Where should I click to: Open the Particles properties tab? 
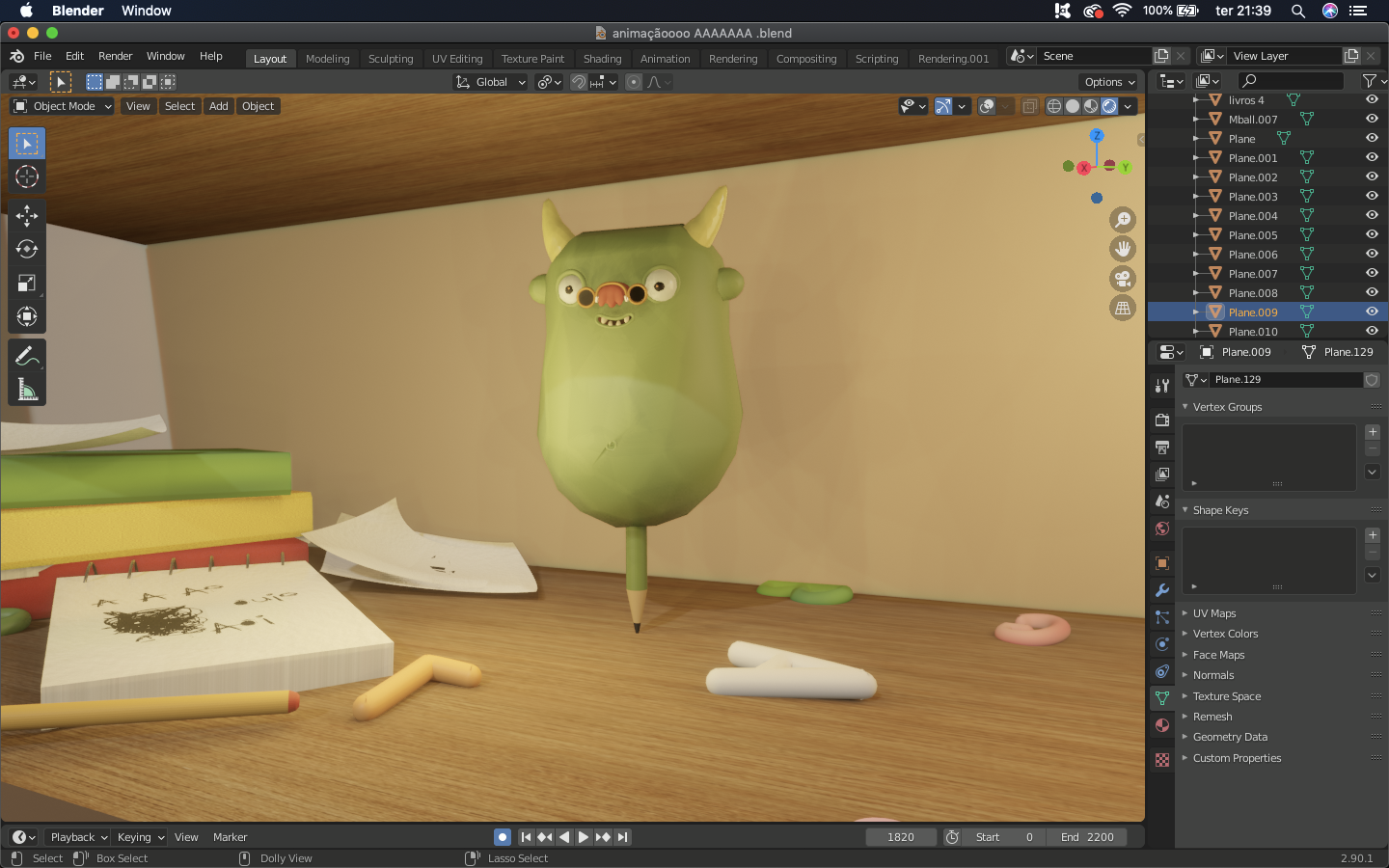[1162, 617]
